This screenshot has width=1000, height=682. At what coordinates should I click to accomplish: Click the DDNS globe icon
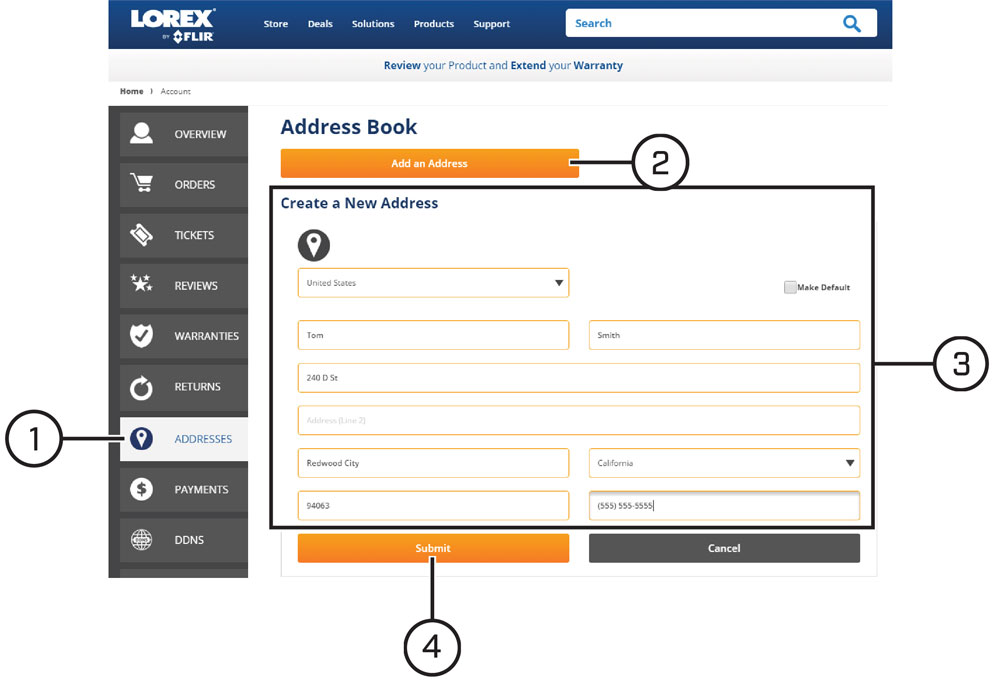coord(141,540)
